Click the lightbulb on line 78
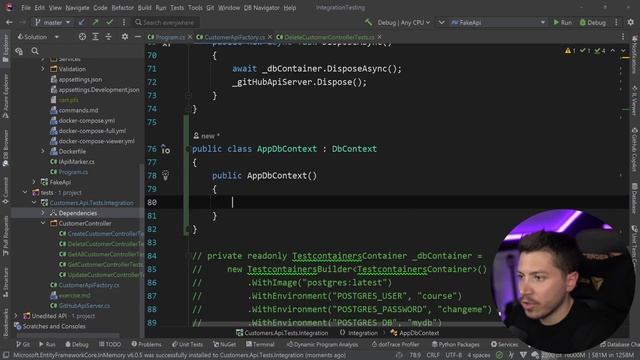Screen dimensions: 640x360 (x=165, y=176)
